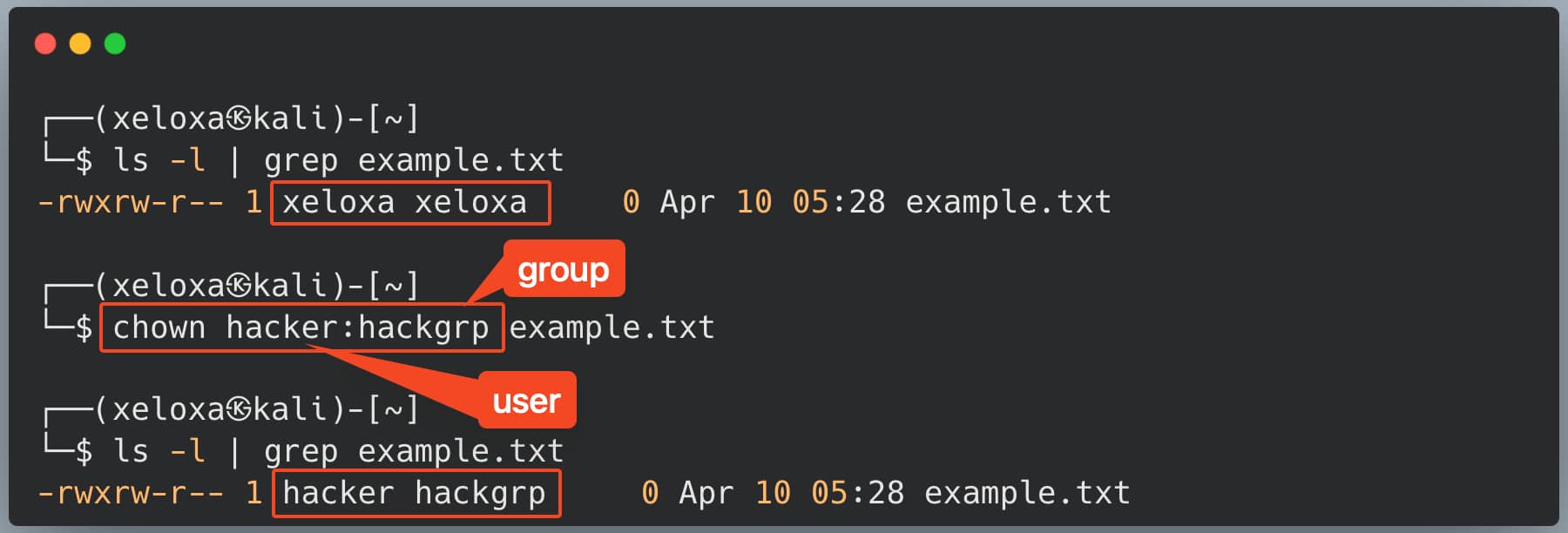Screen dimensions: 1568x533
Task: Click the highlighted "chown hacker:hackgrp" command
Action: [x=301, y=328]
